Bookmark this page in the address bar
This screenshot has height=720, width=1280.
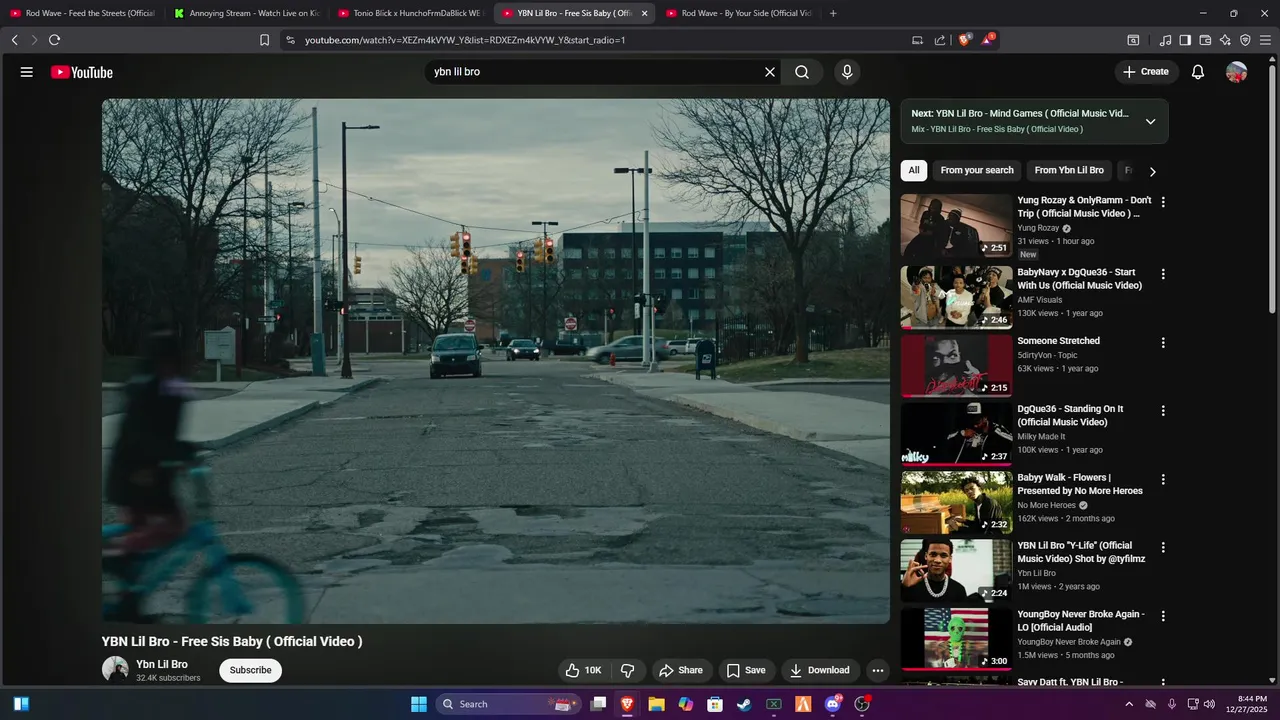point(264,40)
